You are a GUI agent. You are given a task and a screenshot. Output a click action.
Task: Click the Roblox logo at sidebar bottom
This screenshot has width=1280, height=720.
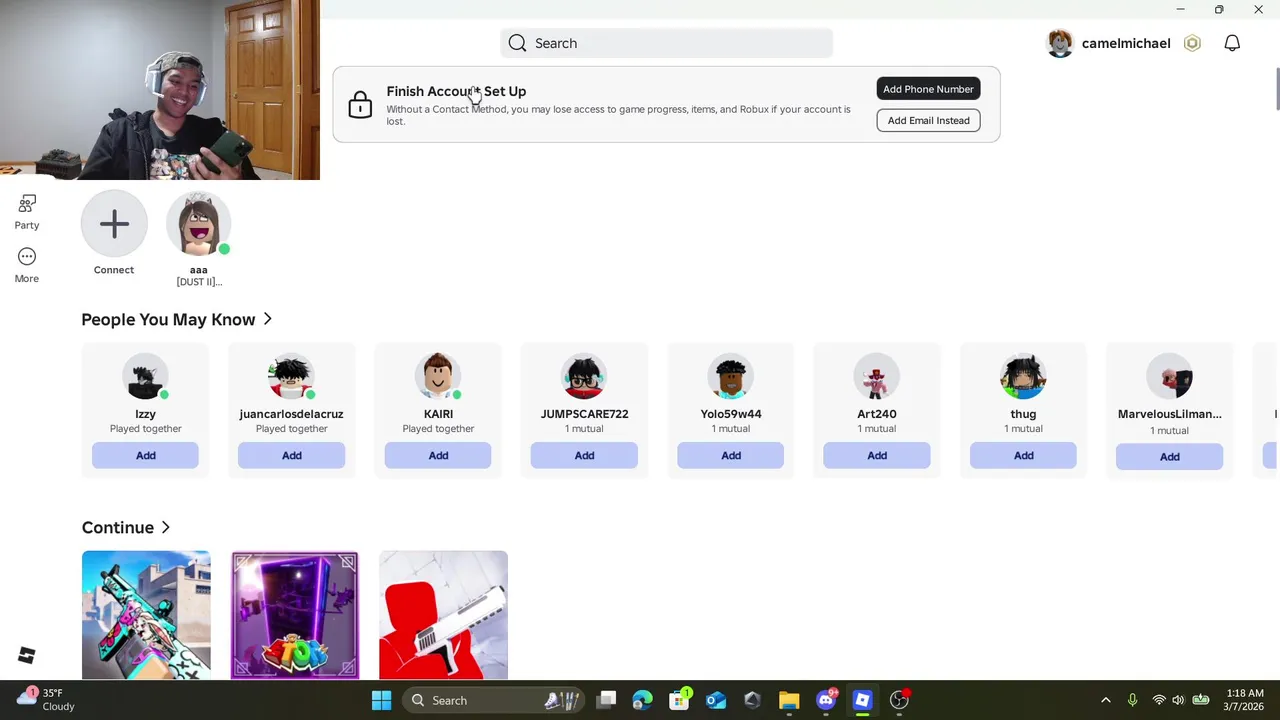(x=27, y=655)
